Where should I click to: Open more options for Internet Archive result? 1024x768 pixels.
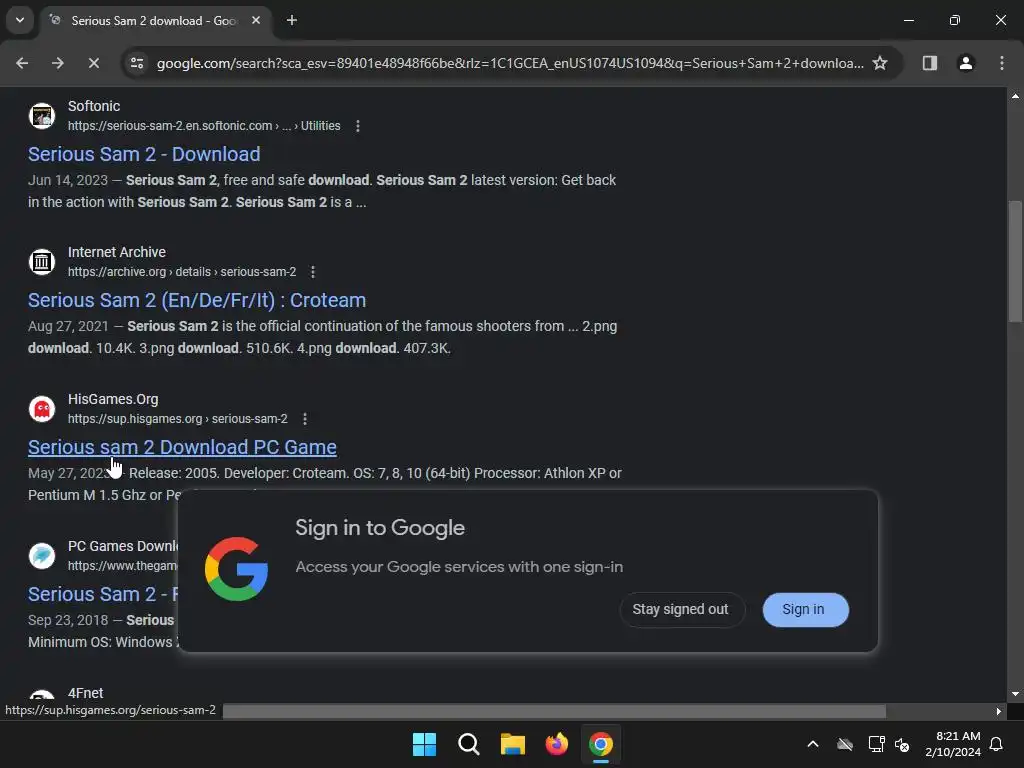pos(313,272)
